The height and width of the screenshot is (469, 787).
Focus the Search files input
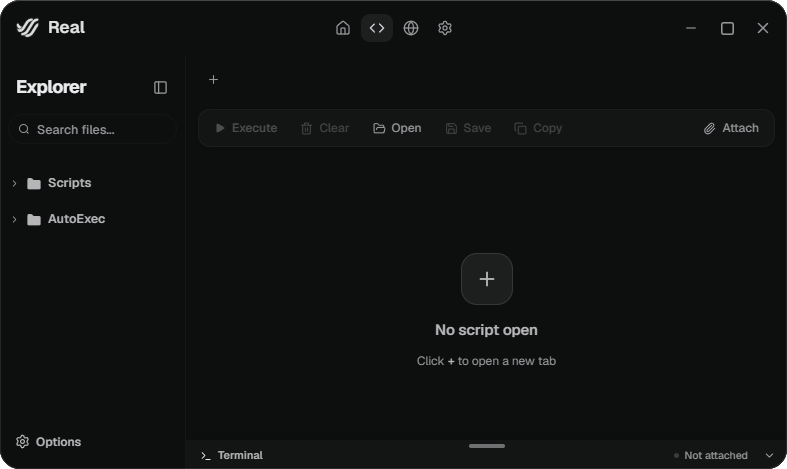93,129
